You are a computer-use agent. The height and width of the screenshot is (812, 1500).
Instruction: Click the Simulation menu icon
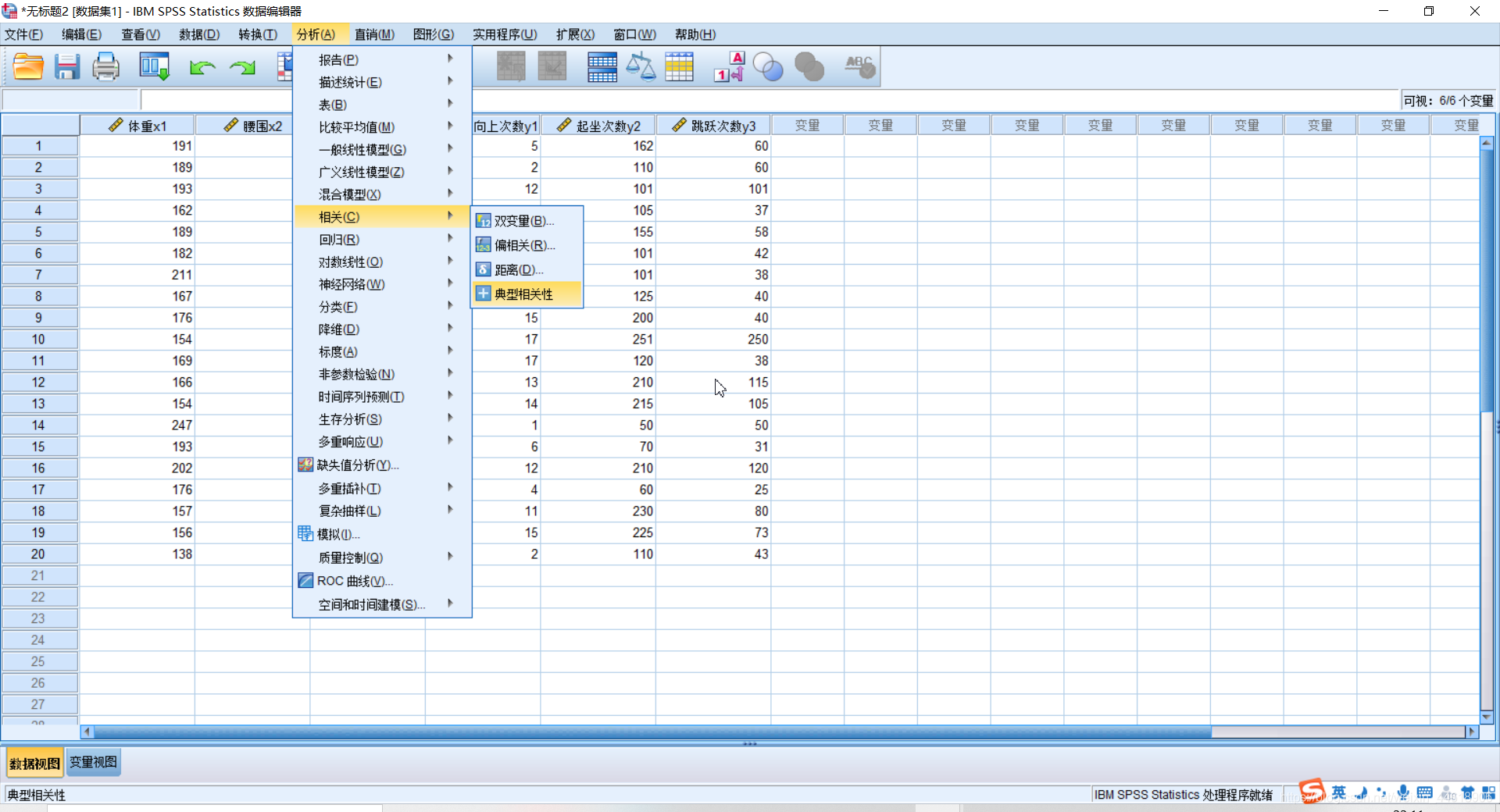(x=305, y=534)
